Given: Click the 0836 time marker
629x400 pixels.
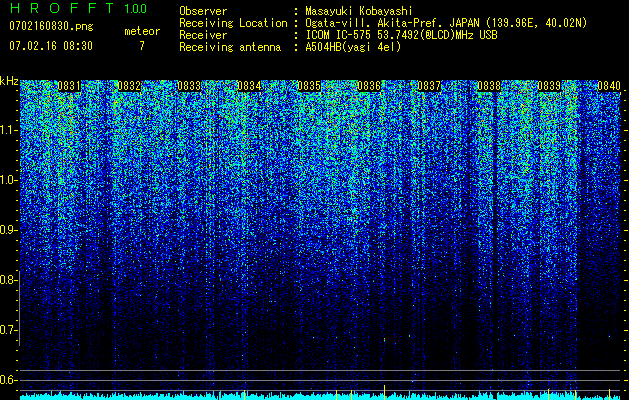Looking at the screenshot, I should (369, 86).
